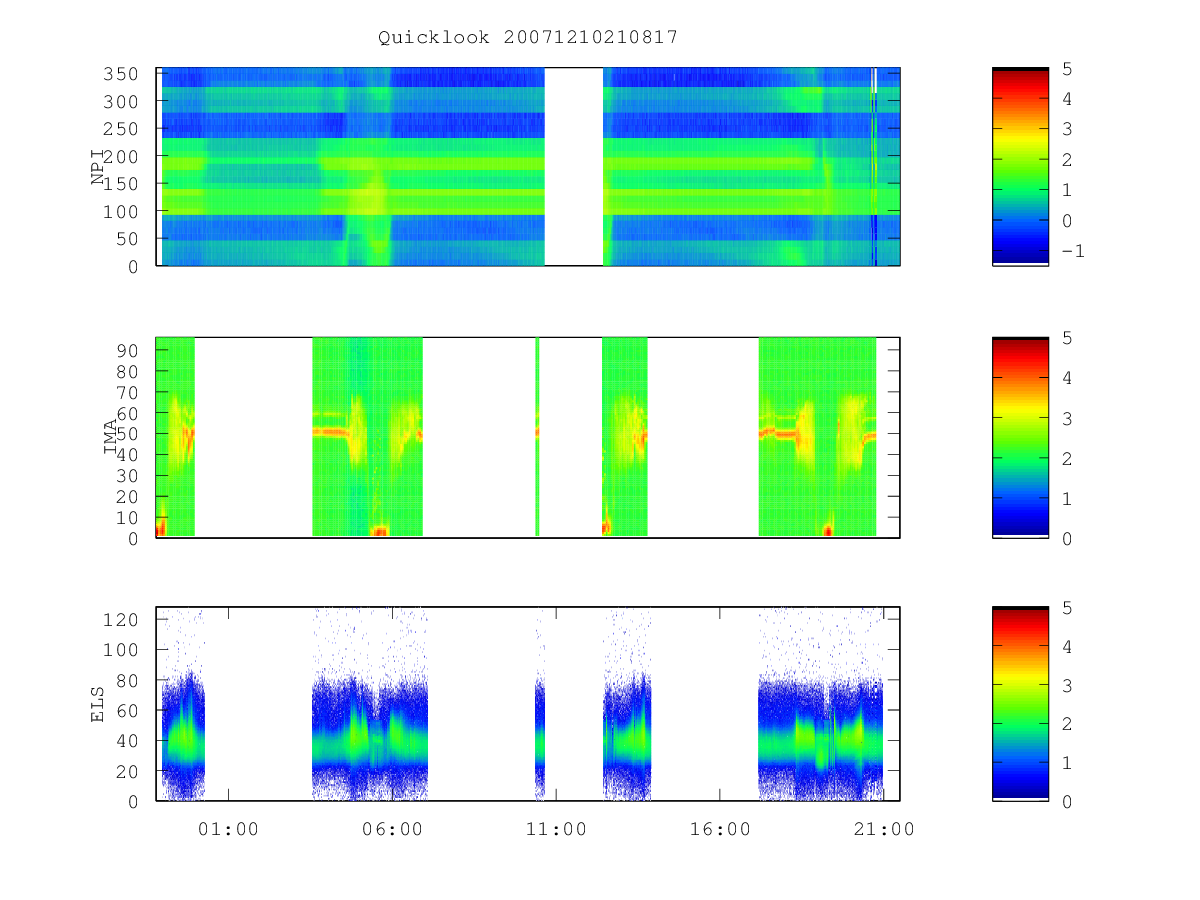The width and height of the screenshot is (1200, 900).
Task: Click the 16:00 time tick label
Action: click(x=720, y=829)
